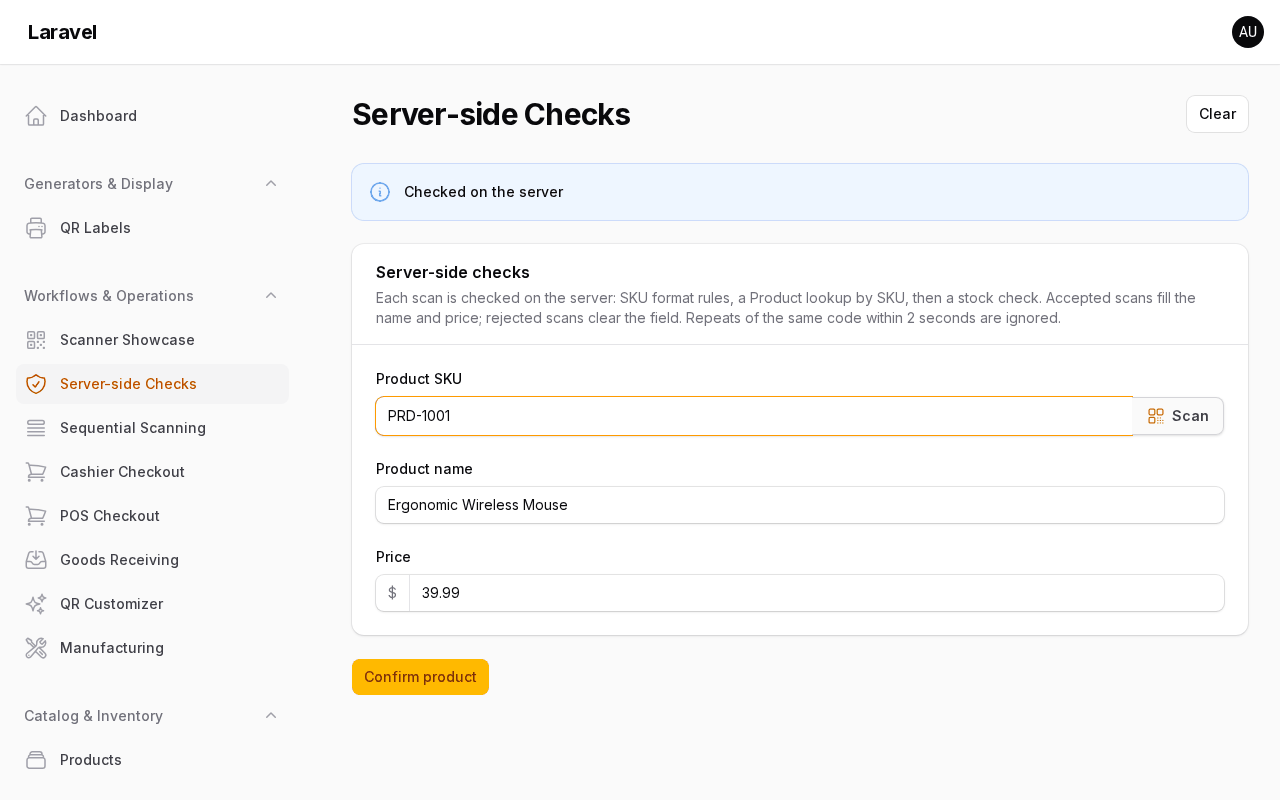Click the POS Checkout cart icon
The height and width of the screenshot is (800, 1280).
(36, 516)
